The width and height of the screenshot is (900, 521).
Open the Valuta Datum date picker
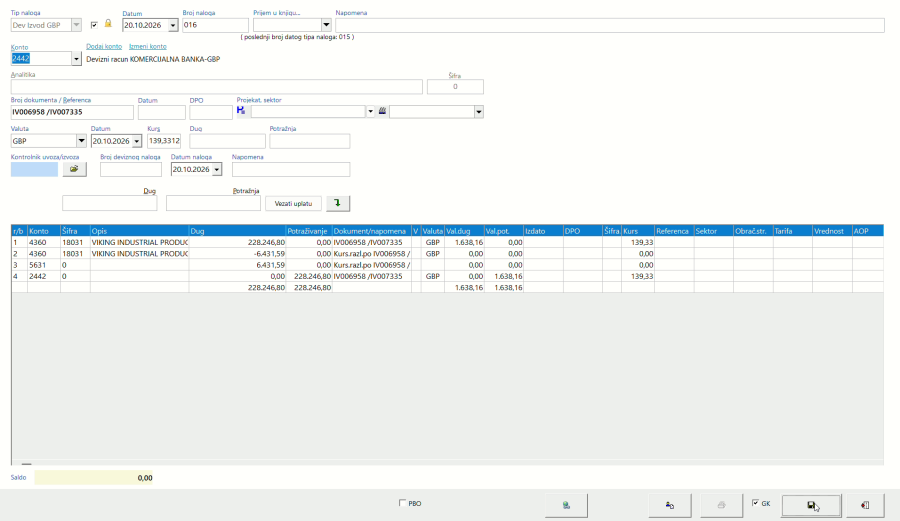coord(137,141)
